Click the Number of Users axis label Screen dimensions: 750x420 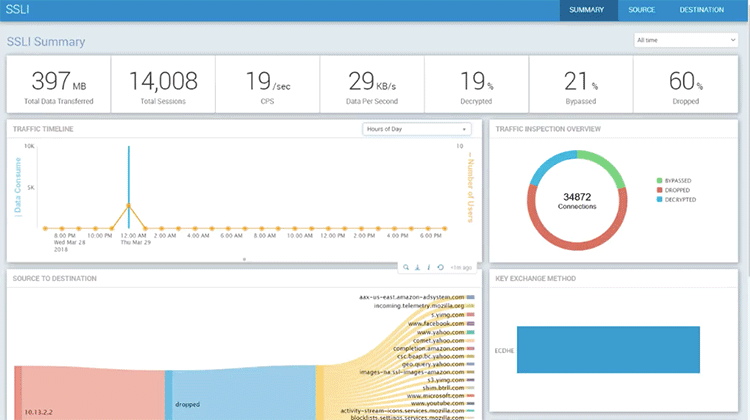(x=470, y=188)
